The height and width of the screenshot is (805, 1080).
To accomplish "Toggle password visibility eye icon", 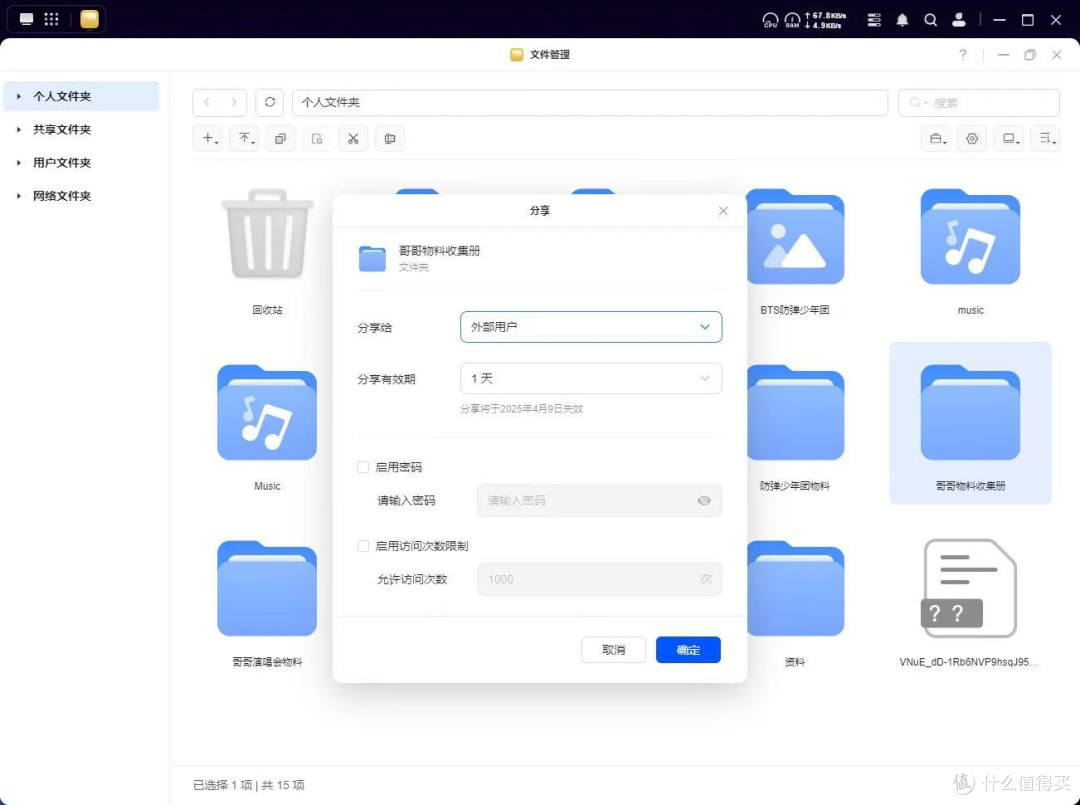I will tap(704, 501).
